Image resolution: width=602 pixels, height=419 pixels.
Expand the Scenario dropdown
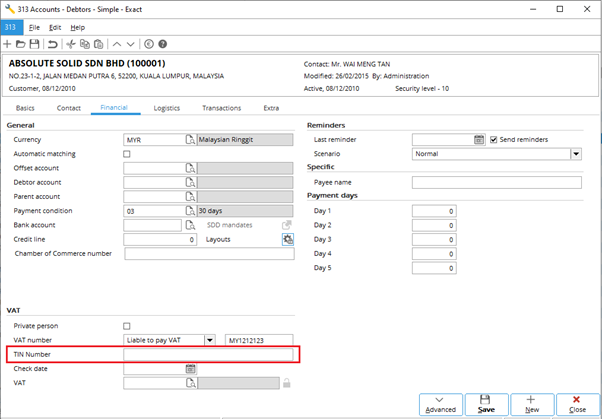click(576, 154)
